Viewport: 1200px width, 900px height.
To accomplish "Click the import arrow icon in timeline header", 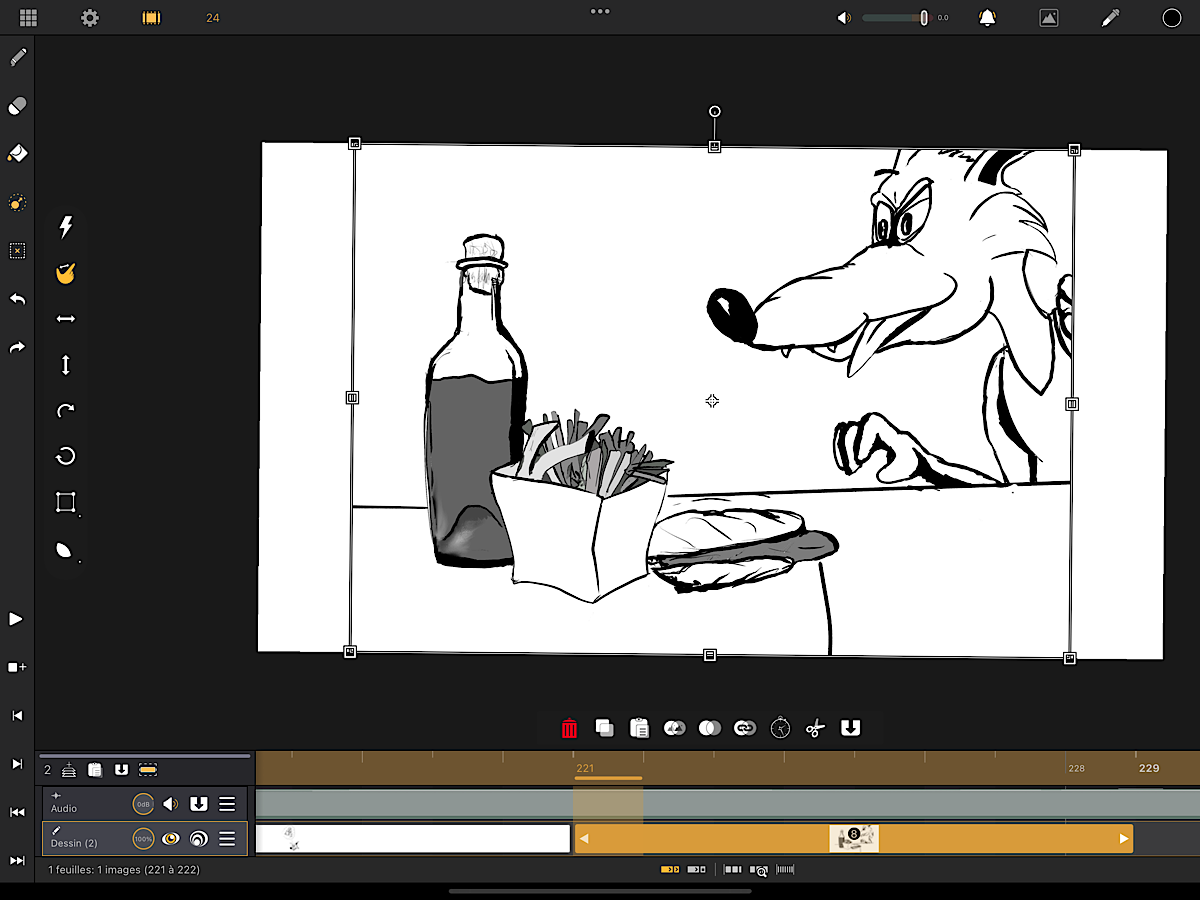I will (121, 770).
